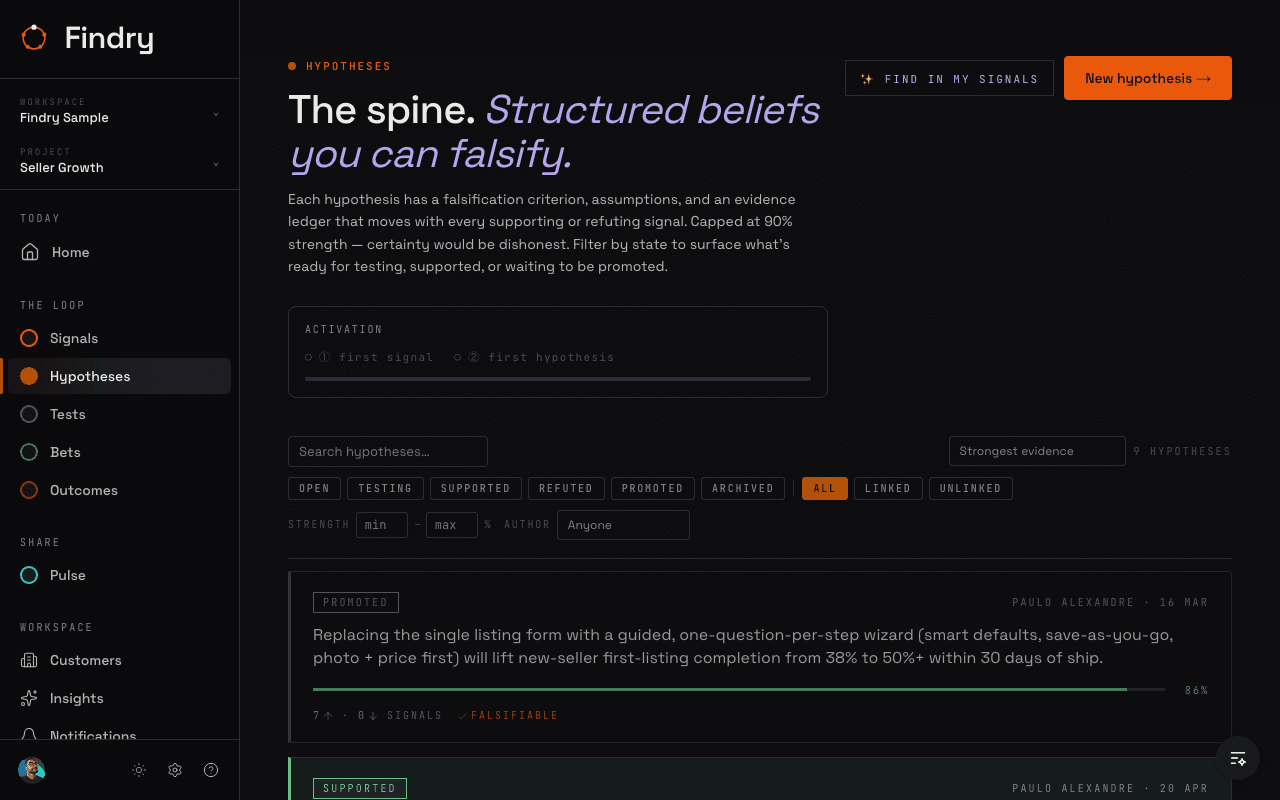The image size is (1280, 800).
Task: Click the PROMOTED badge on first card
Action: (356, 602)
